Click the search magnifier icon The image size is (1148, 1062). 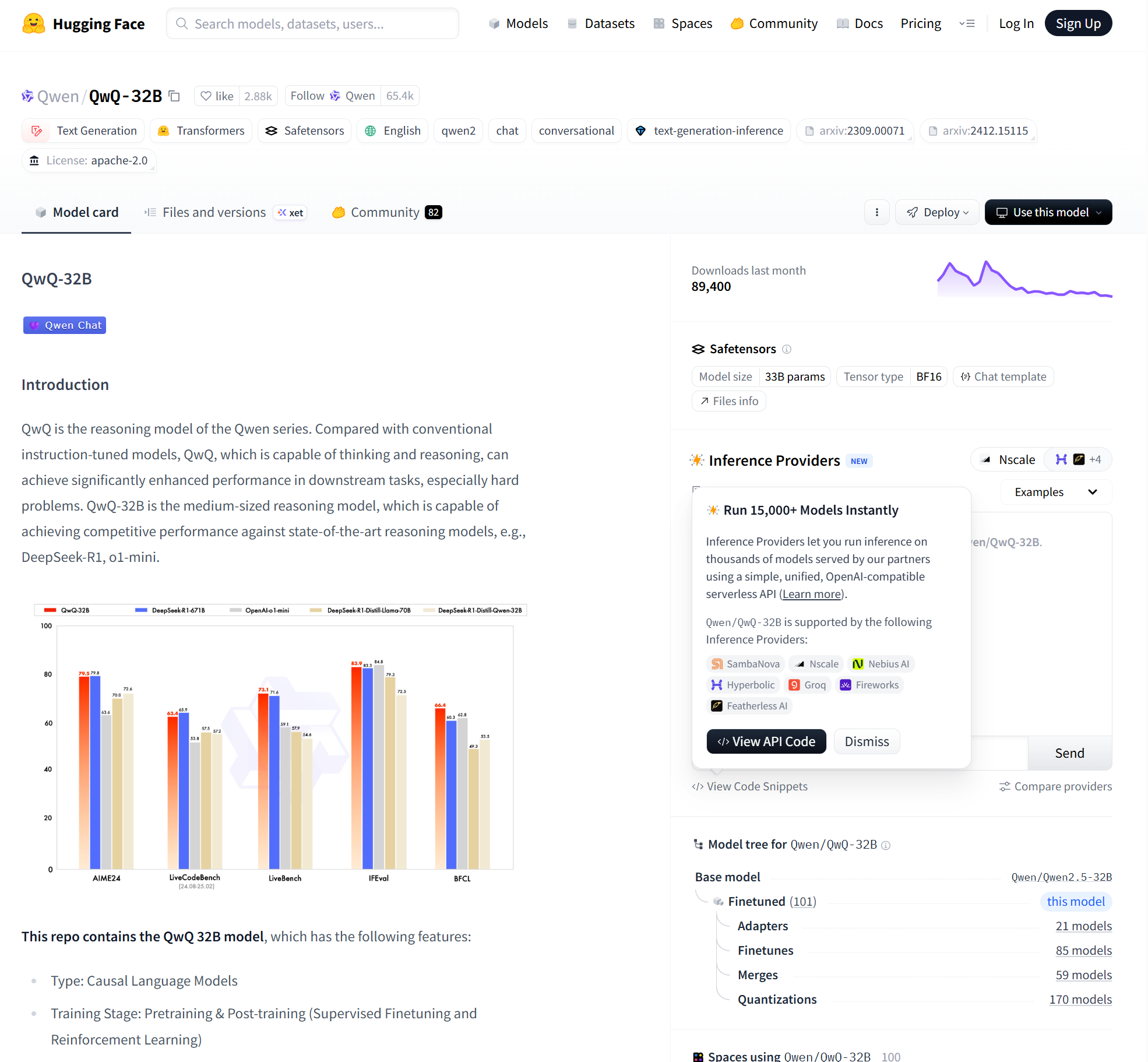pyautogui.click(x=182, y=23)
